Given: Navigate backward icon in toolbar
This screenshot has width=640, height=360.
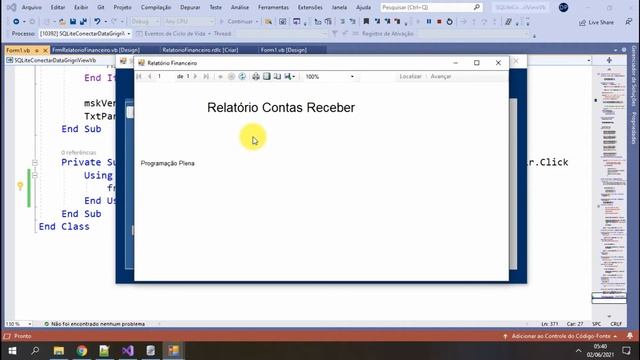Looking at the screenshot, I should click(x=16, y=22).
